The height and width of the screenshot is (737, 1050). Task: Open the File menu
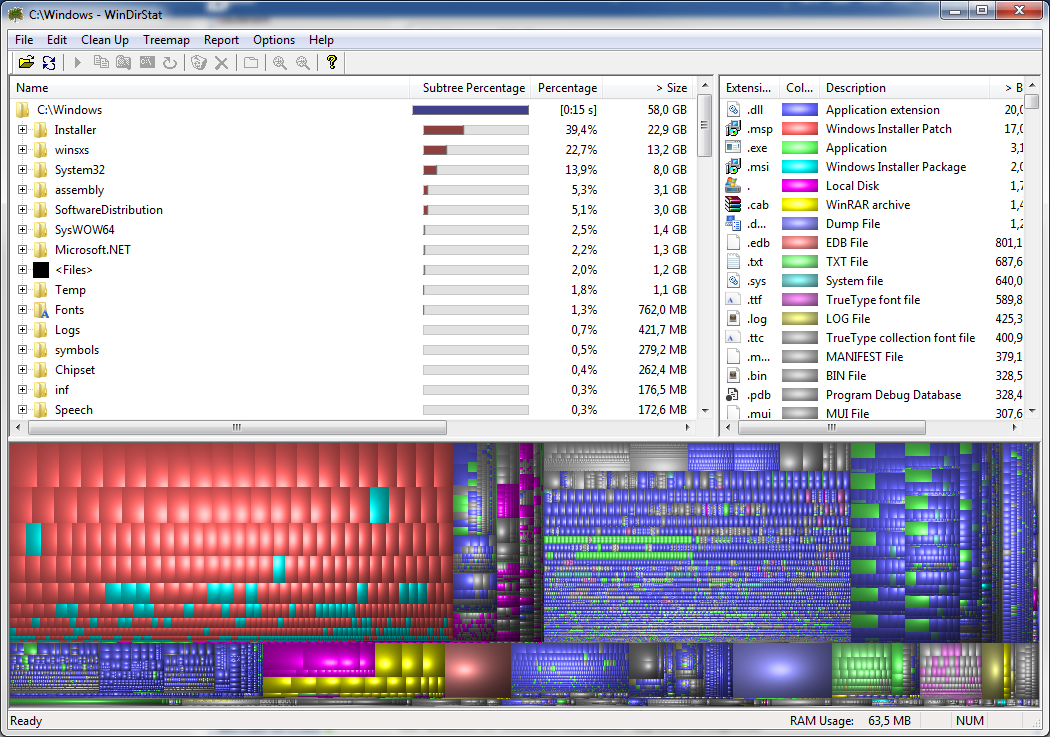pyautogui.click(x=24, y=39)
